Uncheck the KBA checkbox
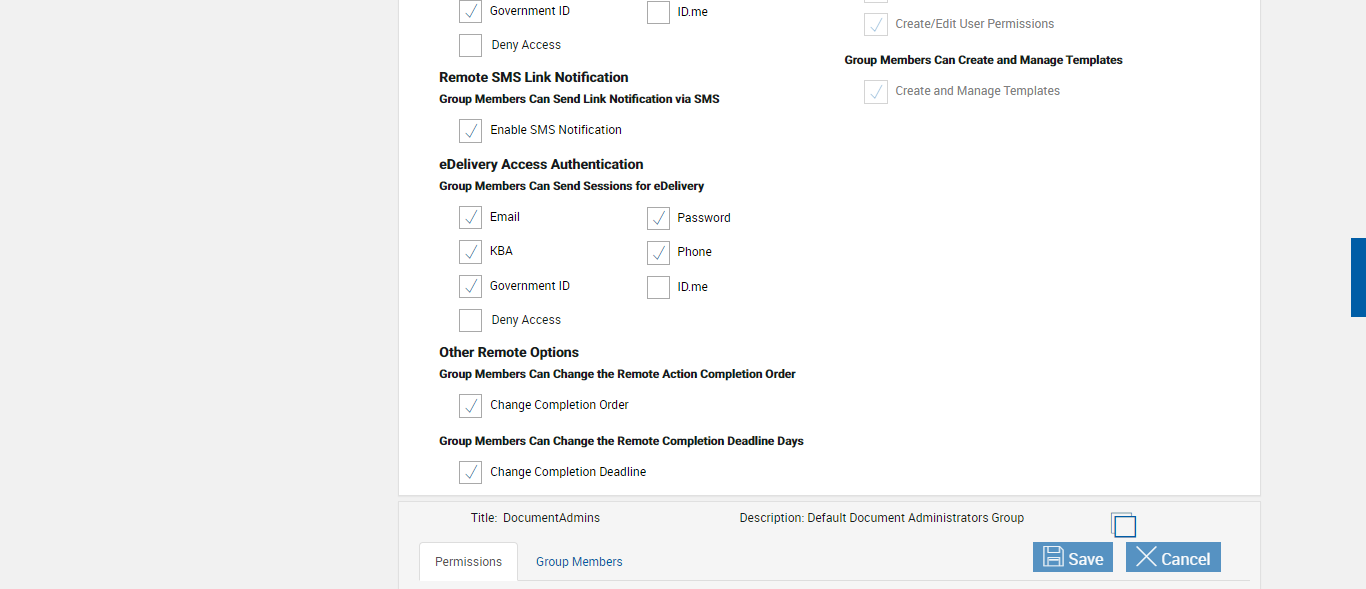The image size is (1366, 589). [x=470, y=252]
